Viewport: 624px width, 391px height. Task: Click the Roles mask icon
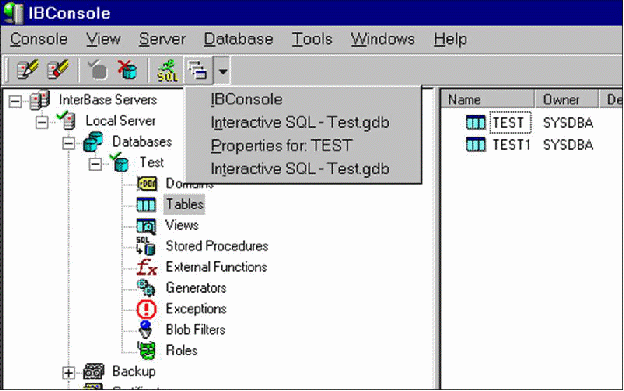(146, 350)
